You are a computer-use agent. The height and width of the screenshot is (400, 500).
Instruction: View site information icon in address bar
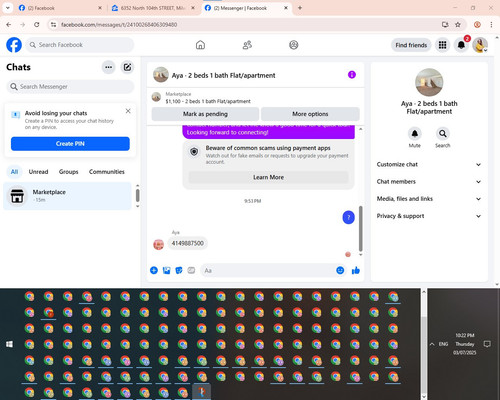pos(53,25)
